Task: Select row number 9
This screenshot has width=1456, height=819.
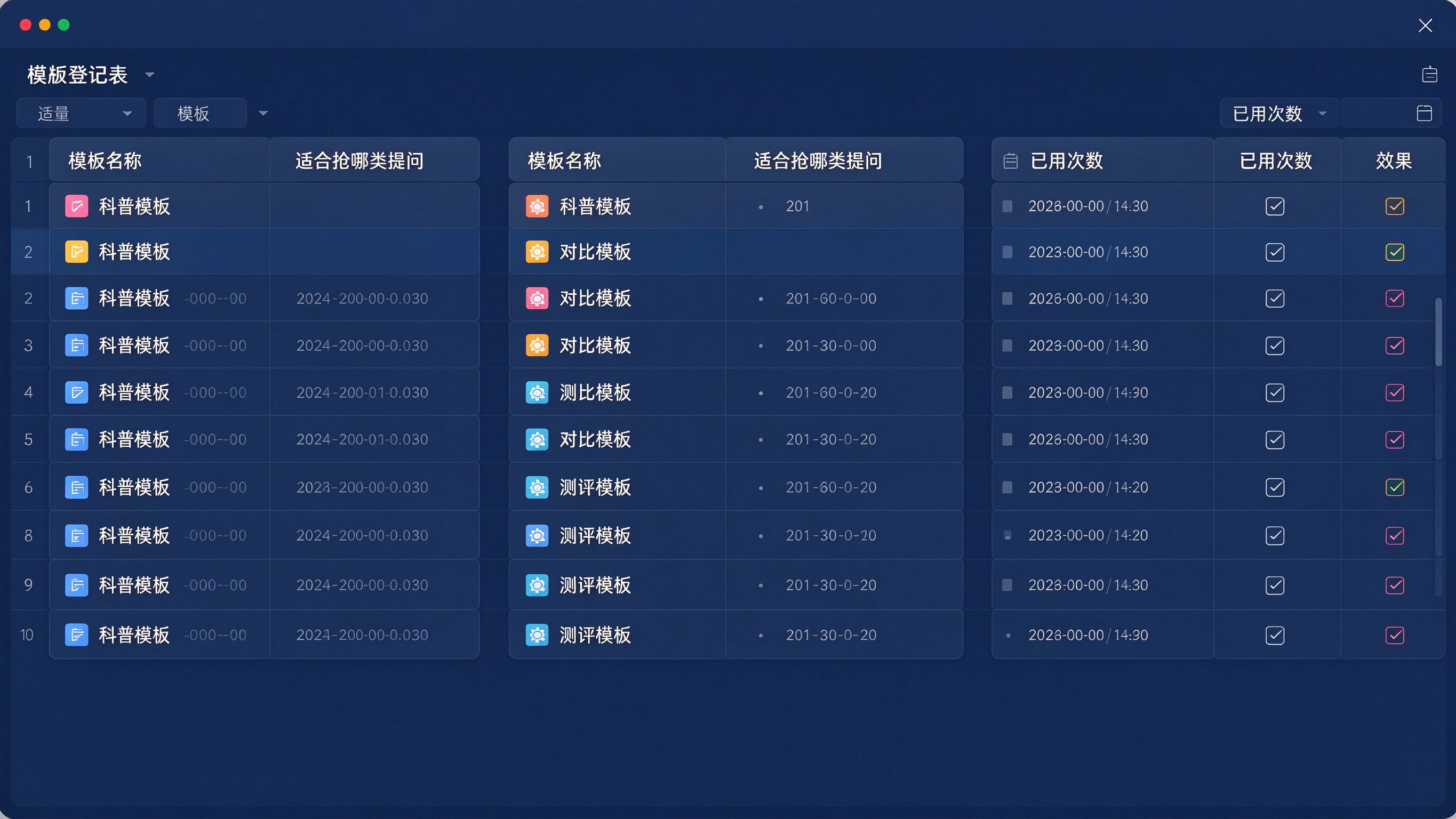Action: pyautogui.click(x=28, y=584)
